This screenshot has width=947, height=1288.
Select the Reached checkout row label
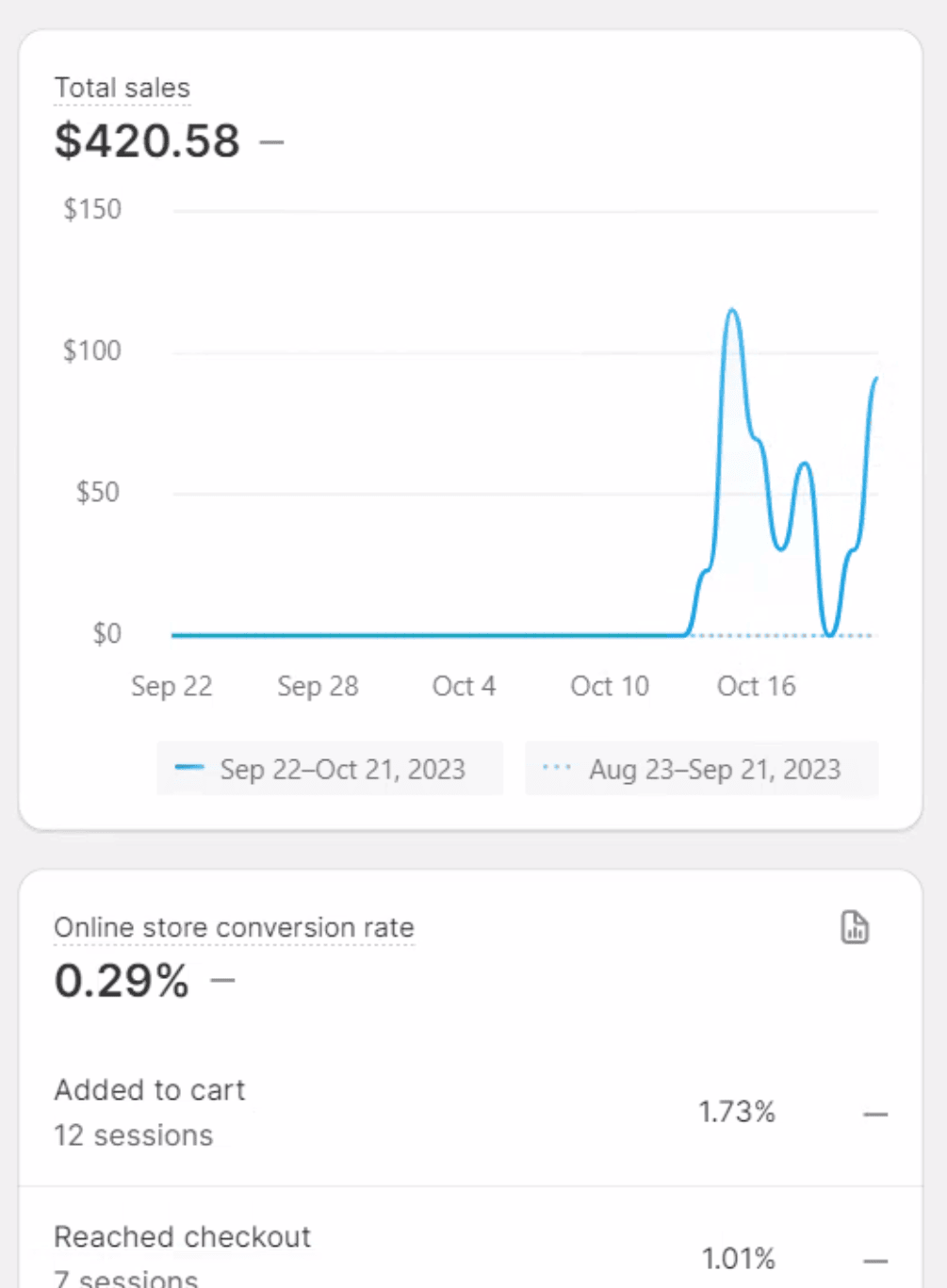click(x=183, y=1237)
